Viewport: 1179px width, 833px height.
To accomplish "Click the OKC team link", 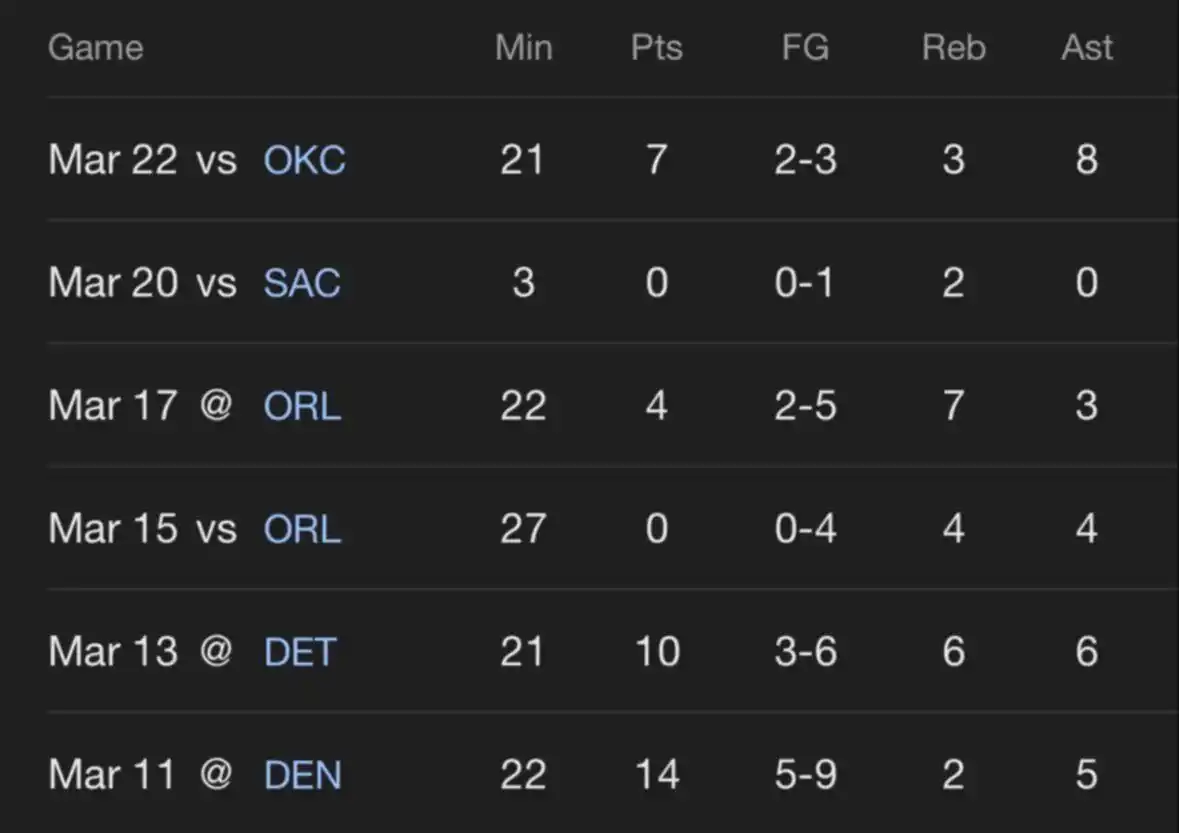I will (x=304, y=160).
